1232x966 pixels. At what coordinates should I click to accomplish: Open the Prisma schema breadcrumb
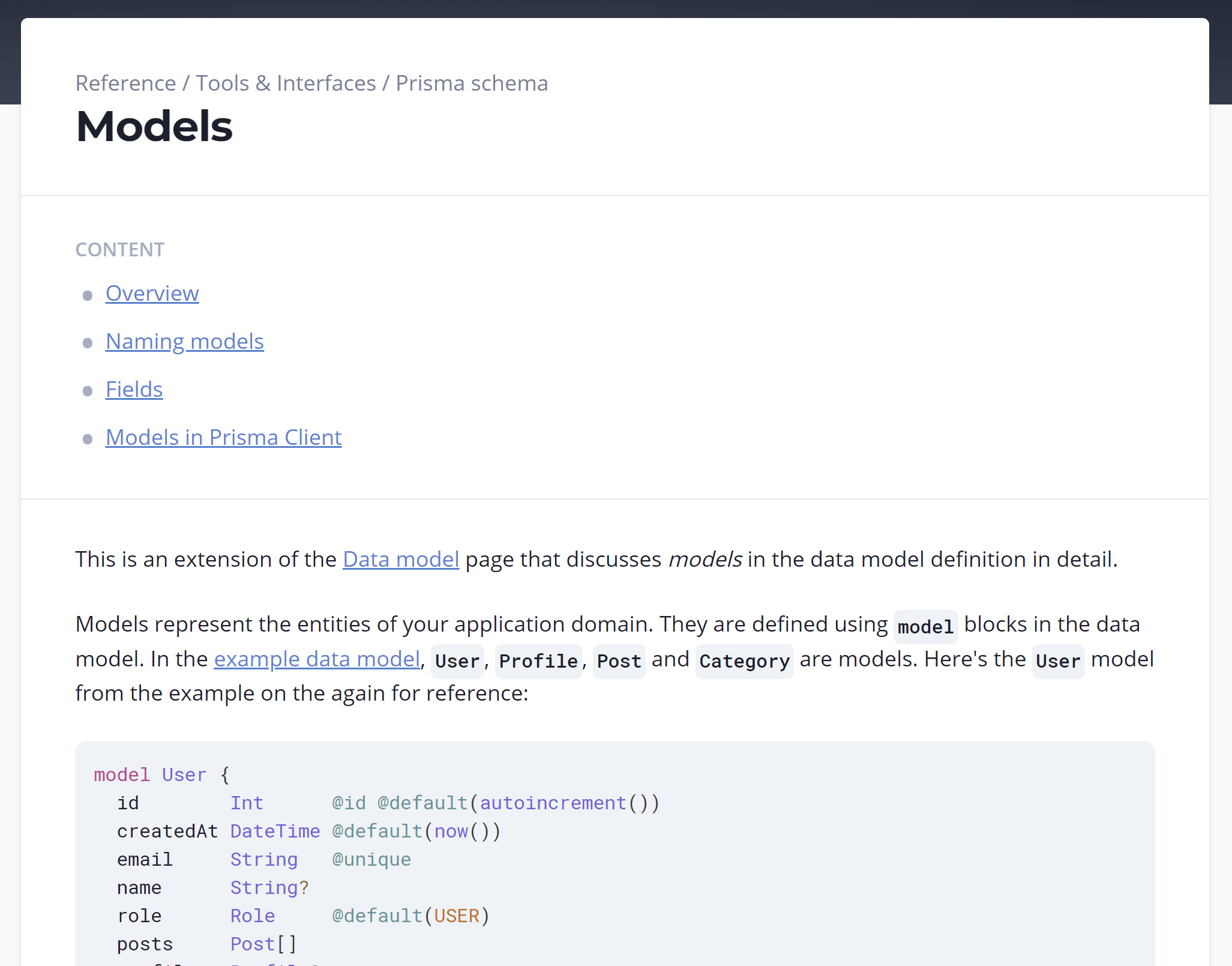tap(471, 83)
